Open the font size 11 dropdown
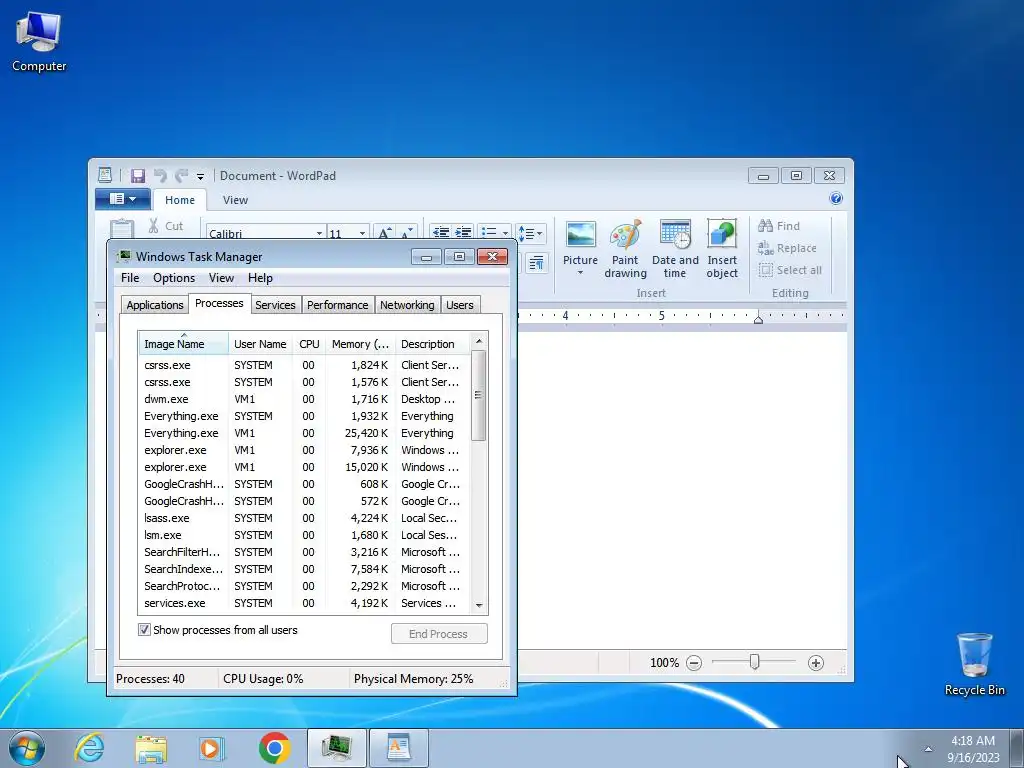The image size is (1024, 768). coord(362,233)
